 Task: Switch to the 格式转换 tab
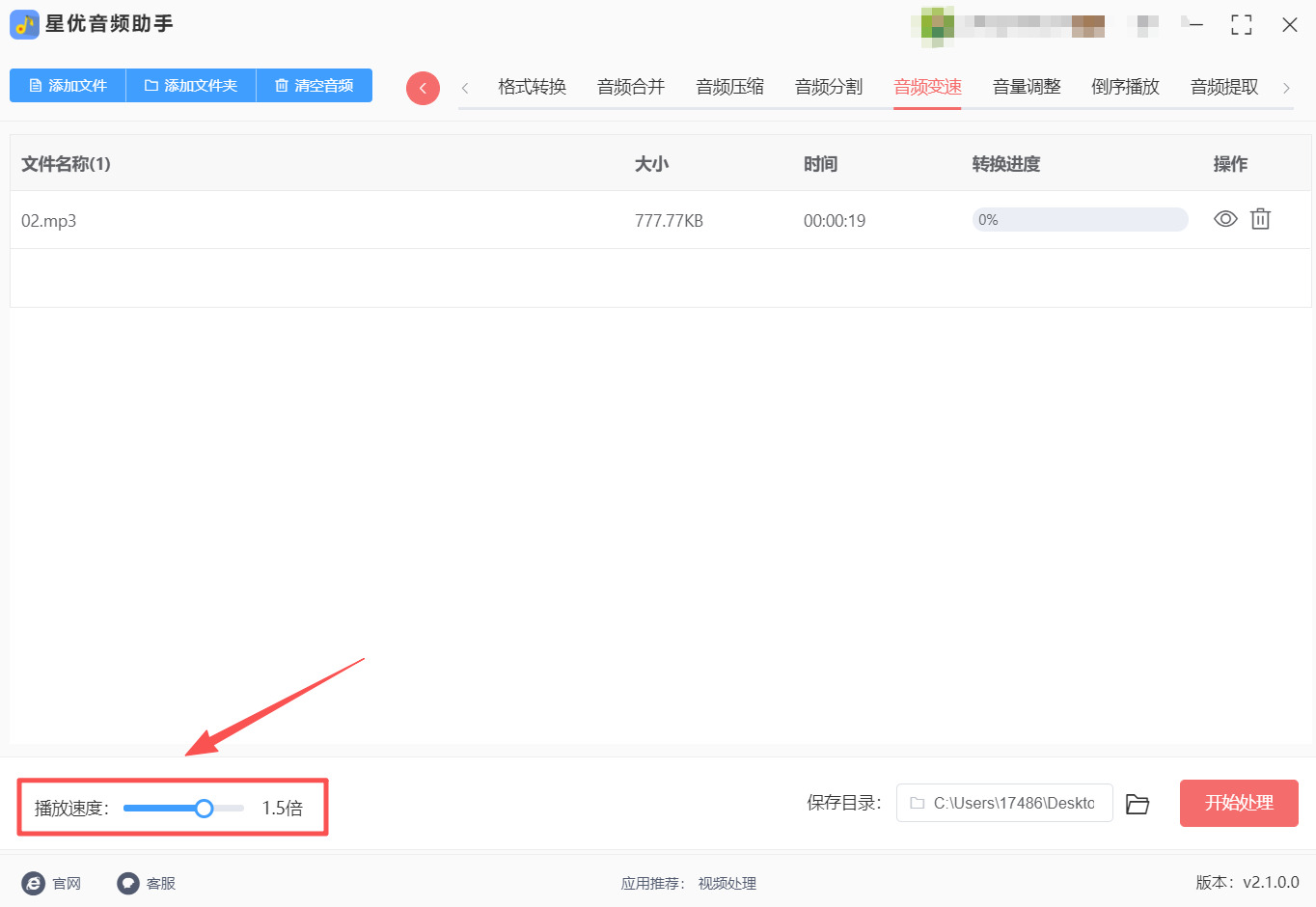(532, 87)
